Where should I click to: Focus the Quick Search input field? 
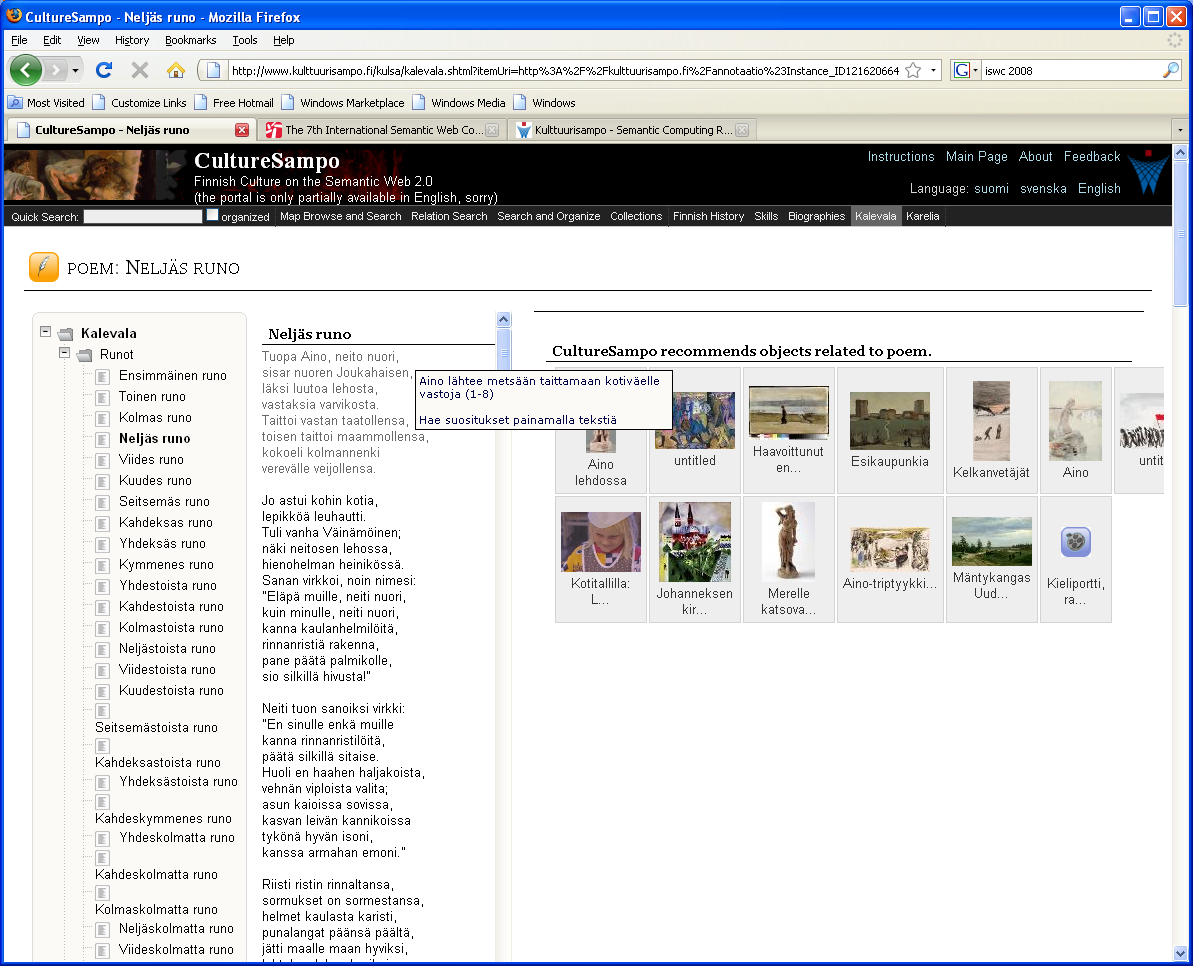142,217
